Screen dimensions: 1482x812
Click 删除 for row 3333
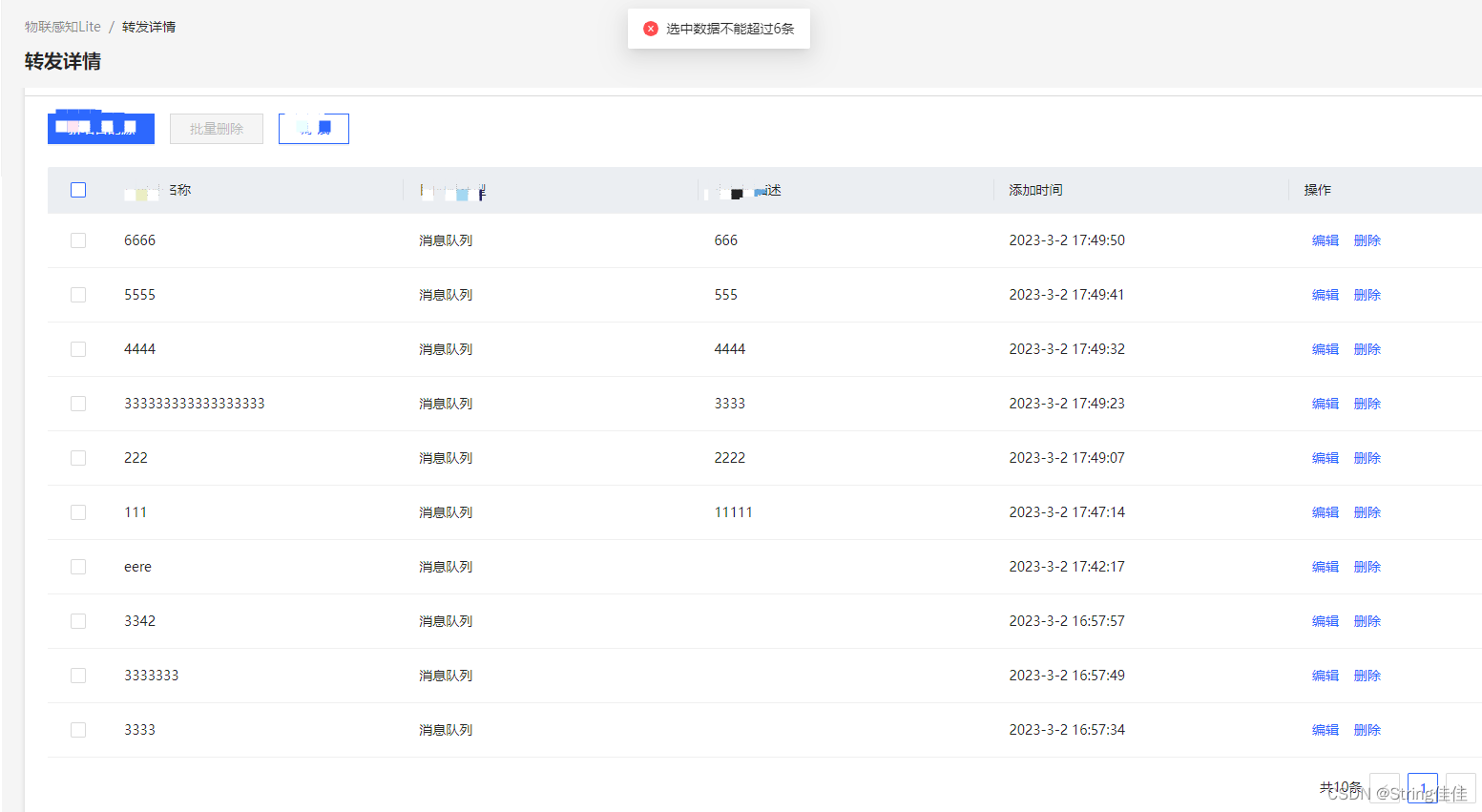(1367, 730)
